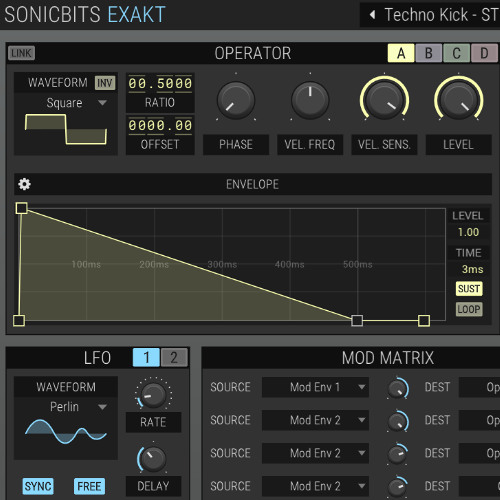Select operator tab D
The image size is (500, 500).
coord(484,53)
